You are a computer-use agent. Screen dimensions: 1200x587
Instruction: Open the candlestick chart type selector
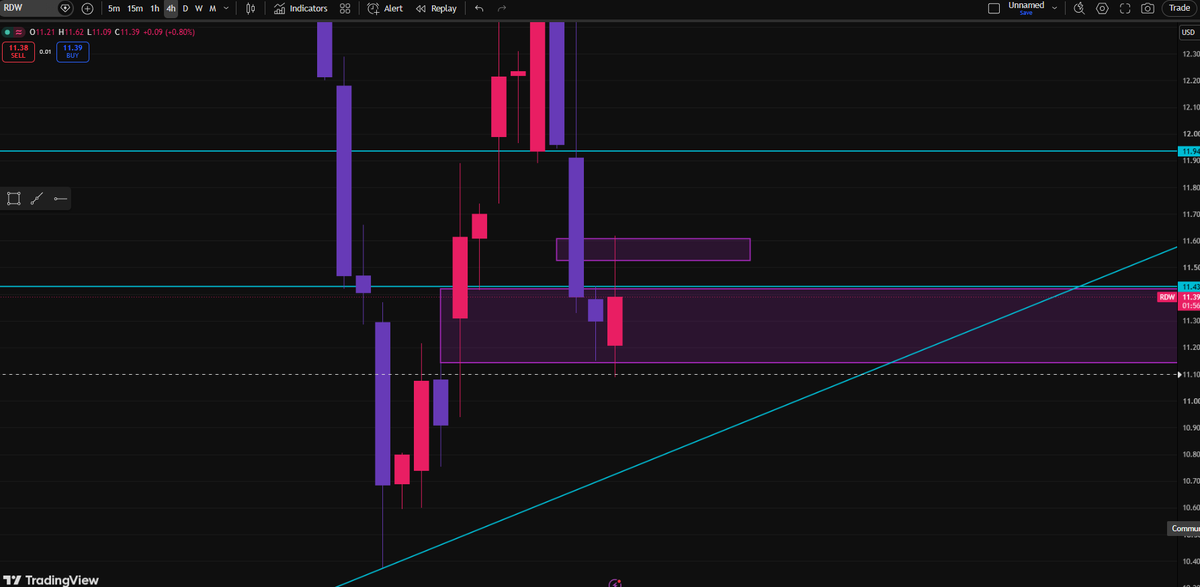pyautogui.click(x=250, y=8)
